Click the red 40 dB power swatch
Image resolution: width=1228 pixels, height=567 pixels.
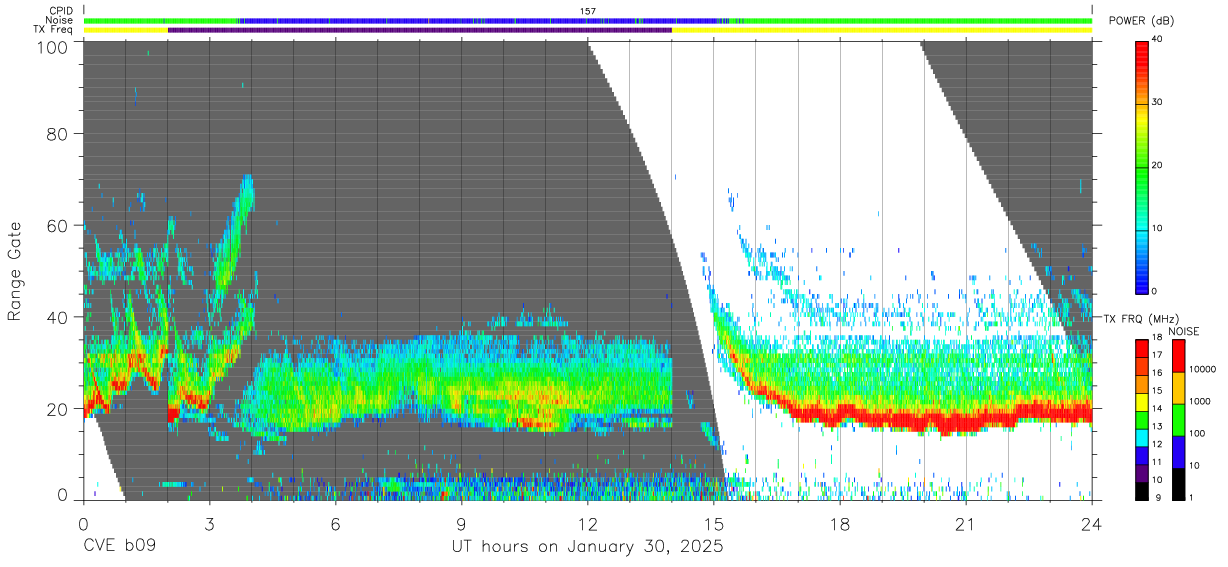[x=1143, y=45]
